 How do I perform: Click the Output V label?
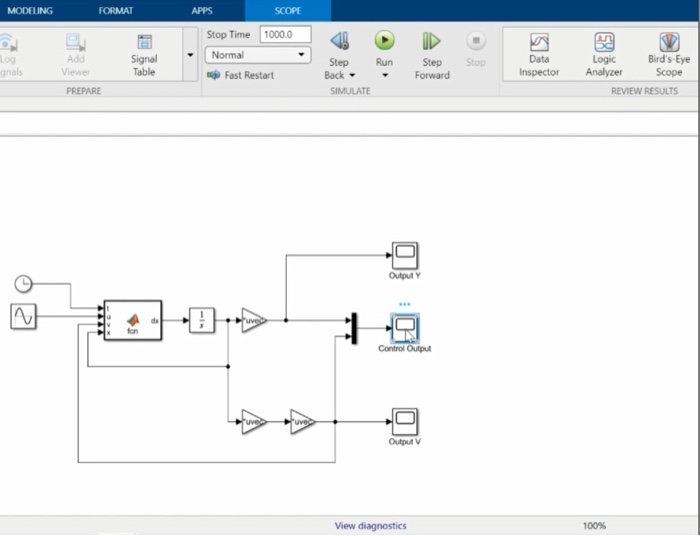pyautogui.click(x=404, y=441)
